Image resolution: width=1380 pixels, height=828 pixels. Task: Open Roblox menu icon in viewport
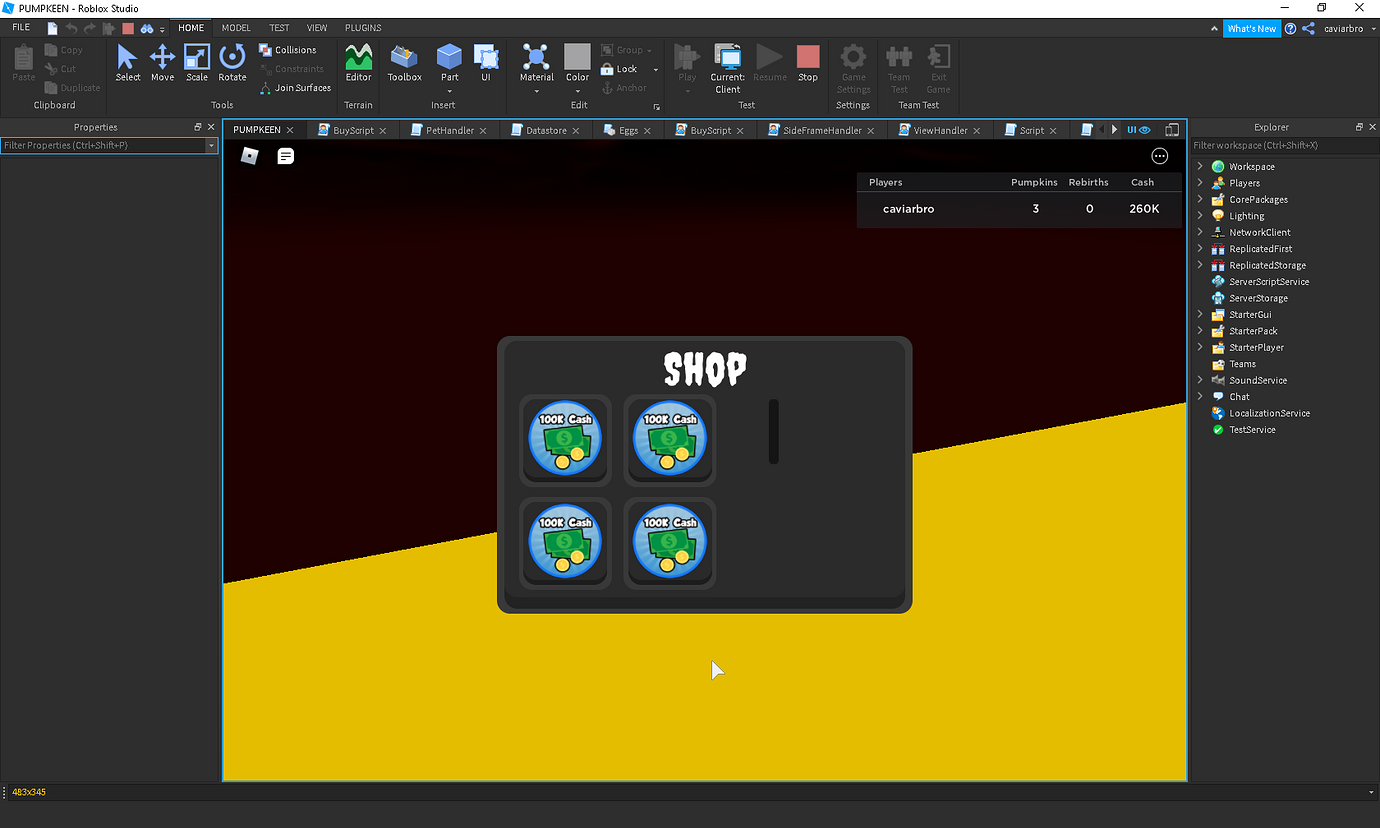pyautogui.click(x=250, y=156)
